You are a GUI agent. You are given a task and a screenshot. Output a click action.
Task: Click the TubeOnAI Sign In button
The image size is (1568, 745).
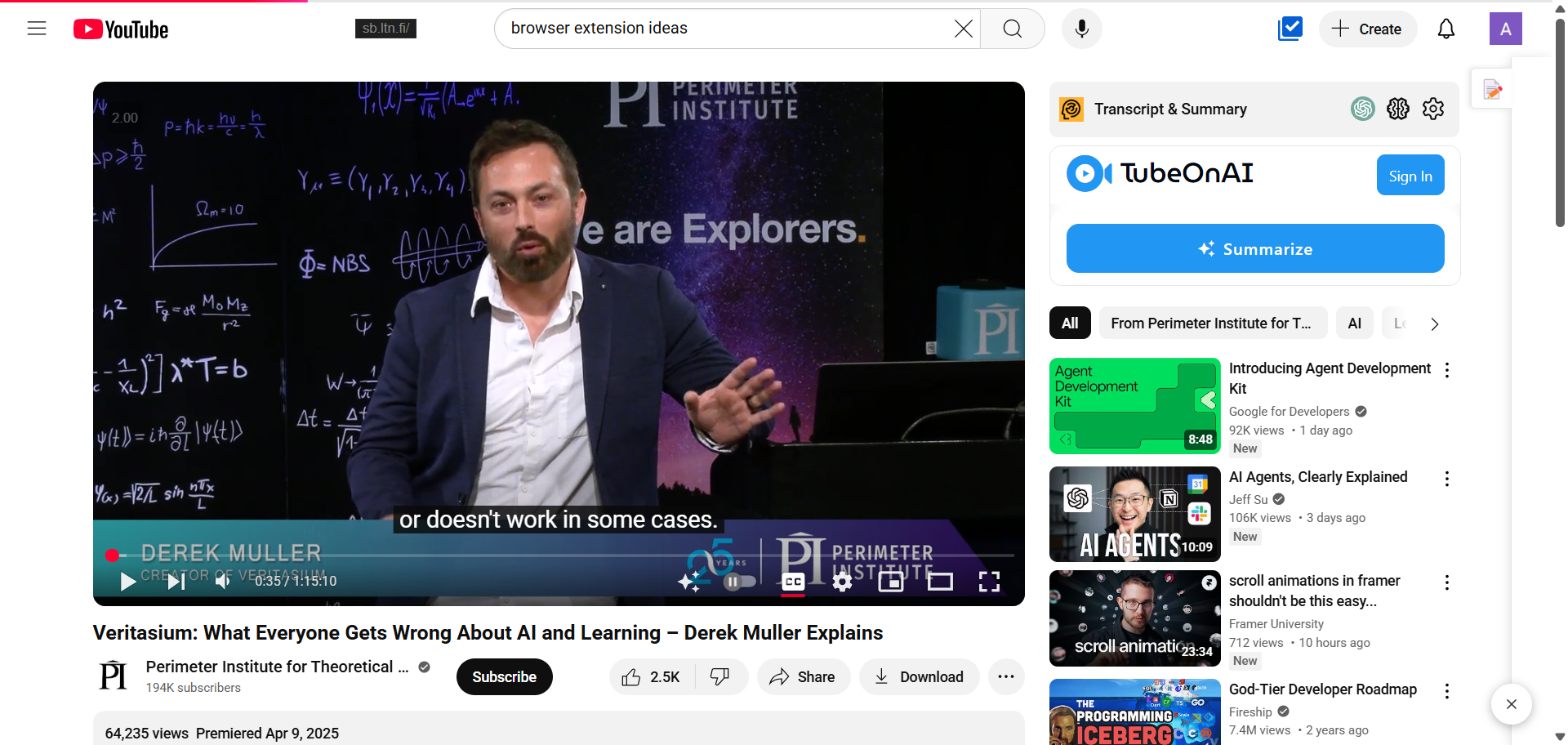coord(1410,175)
